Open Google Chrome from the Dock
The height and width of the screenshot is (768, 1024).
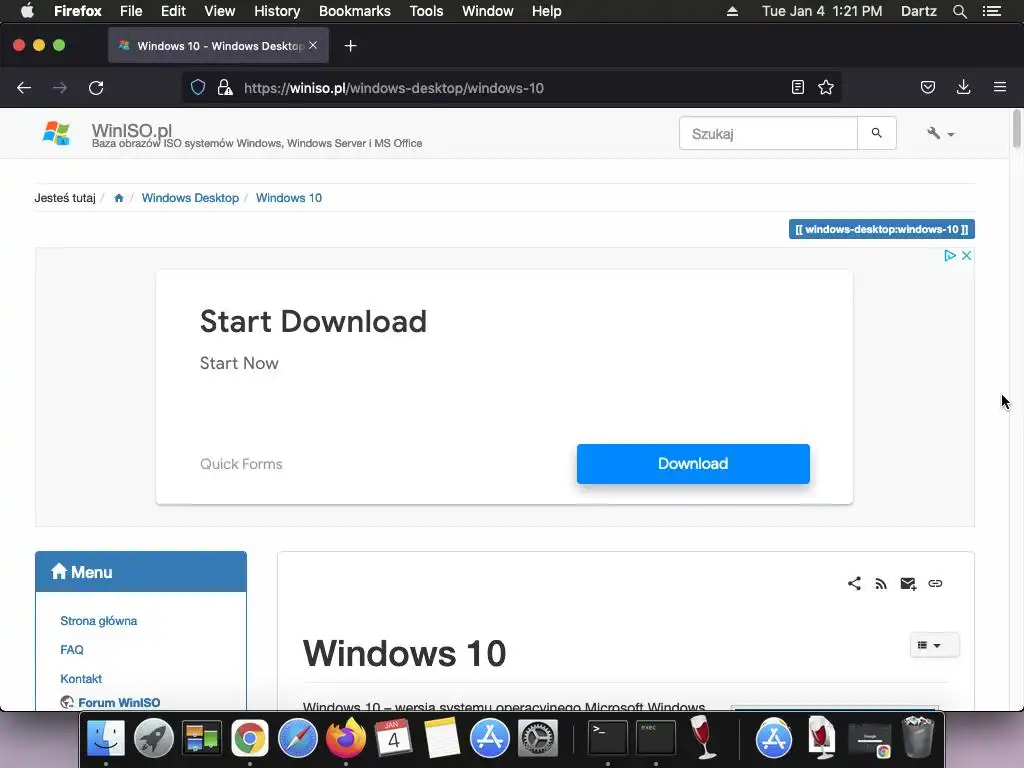pos(249,738)
